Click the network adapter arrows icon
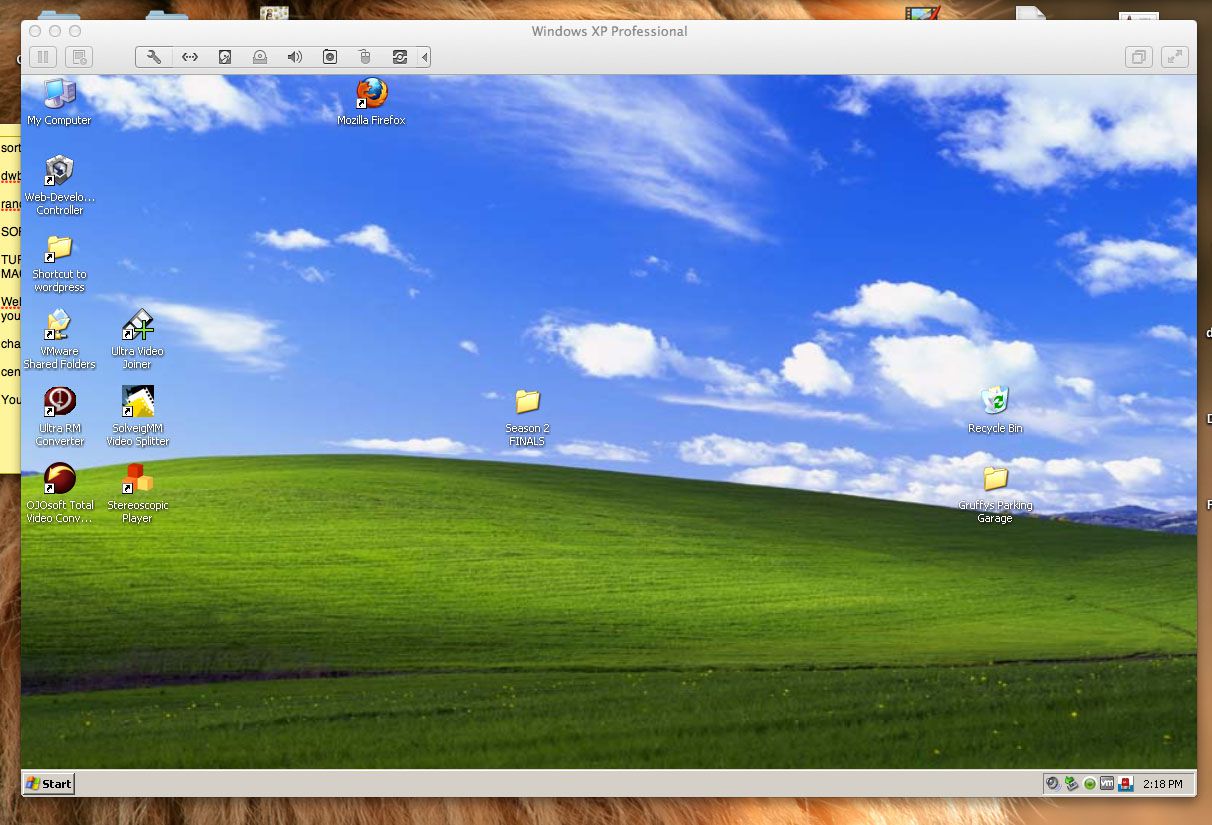The width and height of the screenshot is (1212, 825). pyautogui.click(x=189, y=57)
